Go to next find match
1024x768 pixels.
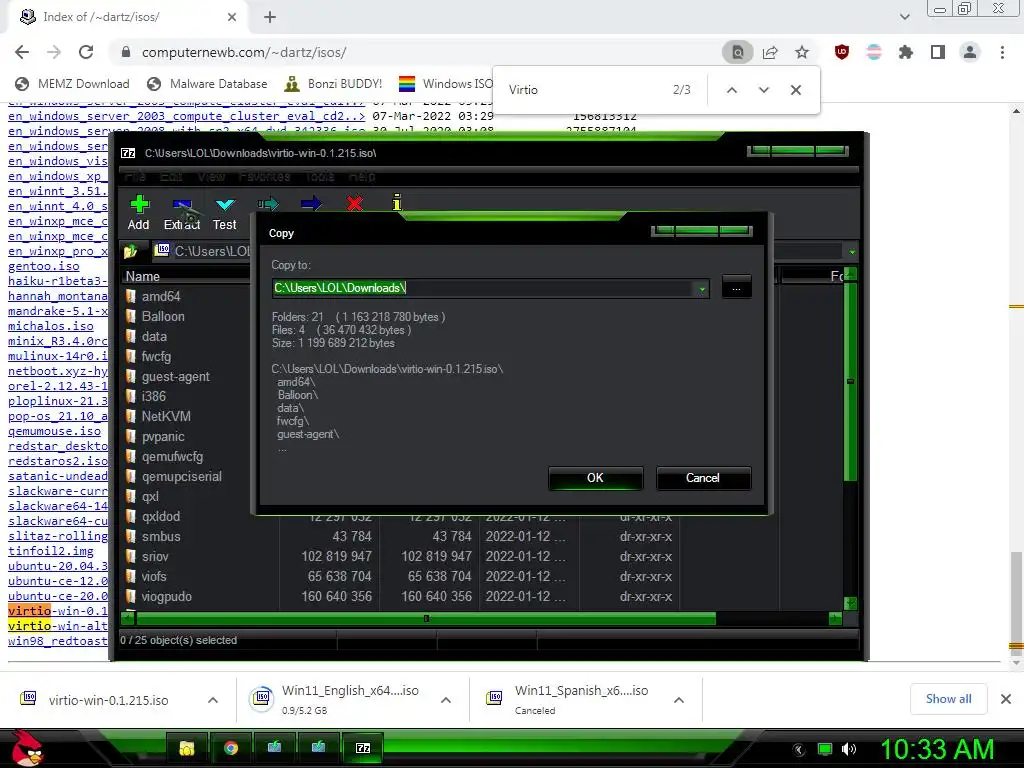pyautogui.click(x=763, y=90)
